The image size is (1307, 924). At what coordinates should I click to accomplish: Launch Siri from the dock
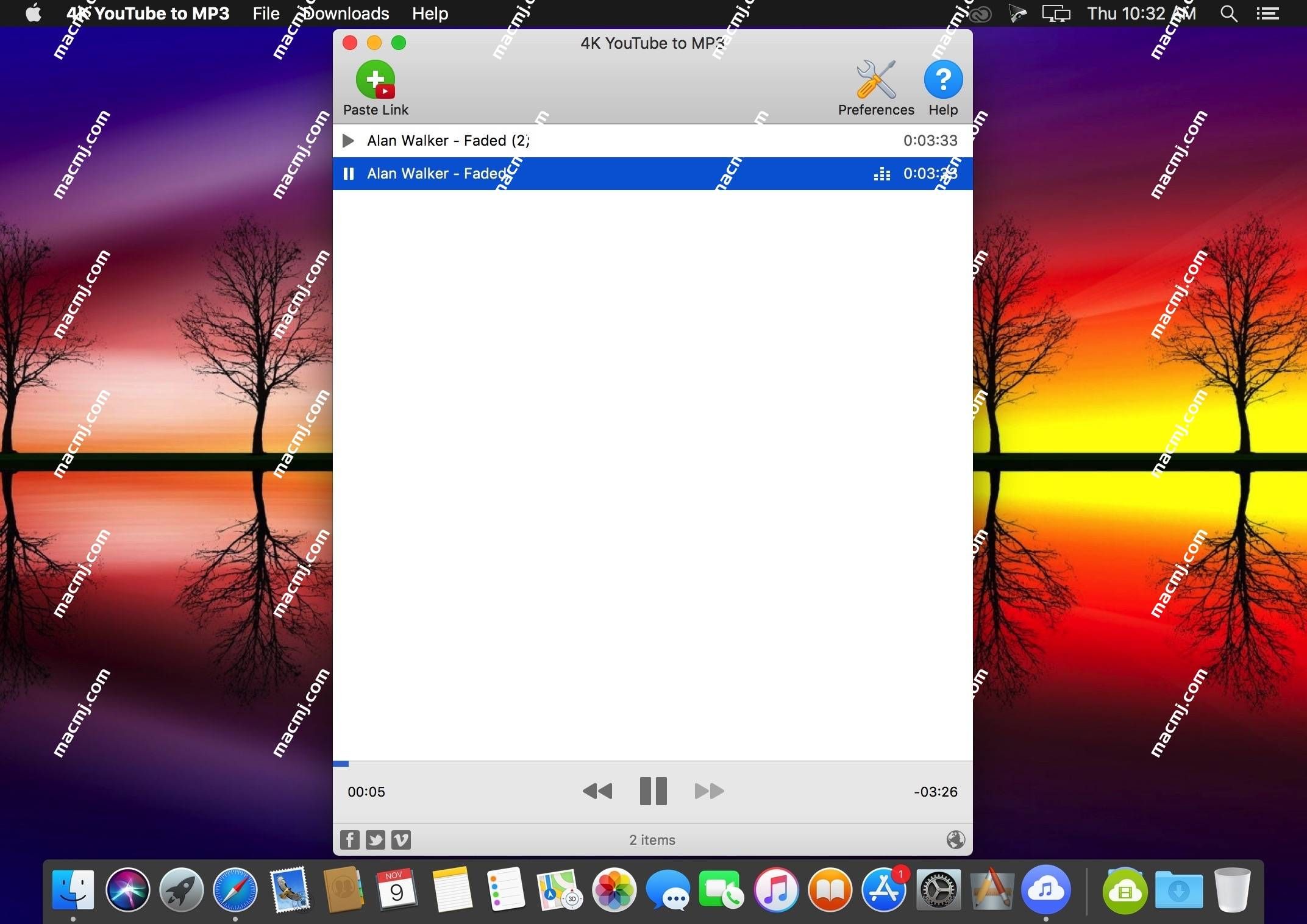(127, 890)
